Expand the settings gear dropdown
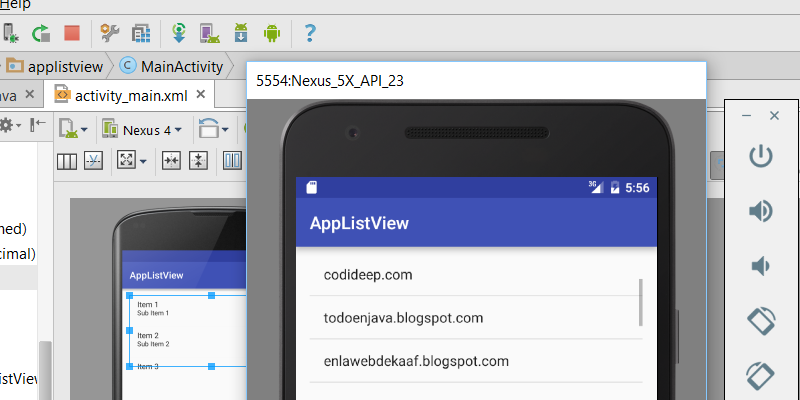This screenshot has width=800, height=400. click(8, 126)
